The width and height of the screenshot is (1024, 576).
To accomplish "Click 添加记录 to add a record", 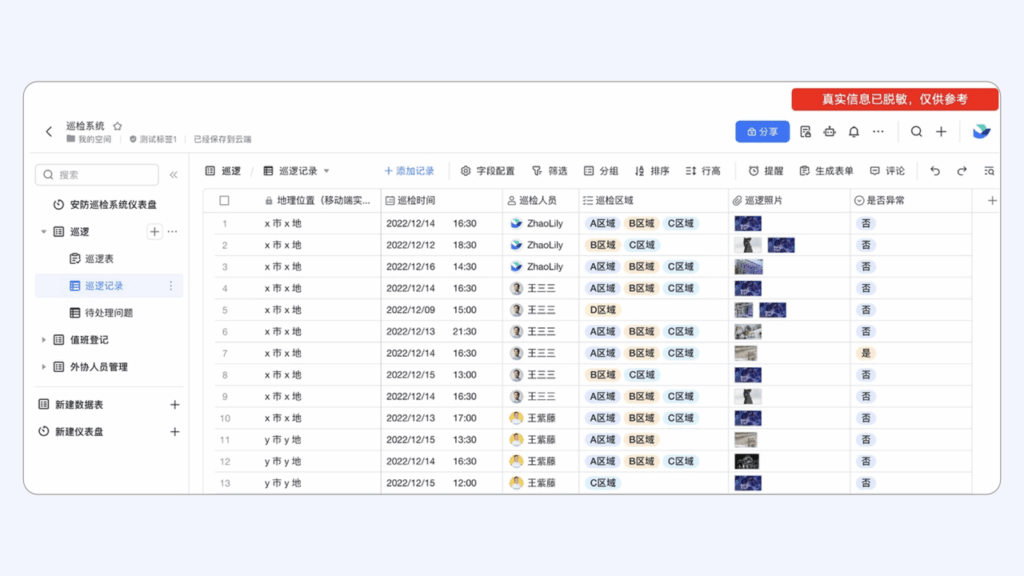I will coord(411,170).
